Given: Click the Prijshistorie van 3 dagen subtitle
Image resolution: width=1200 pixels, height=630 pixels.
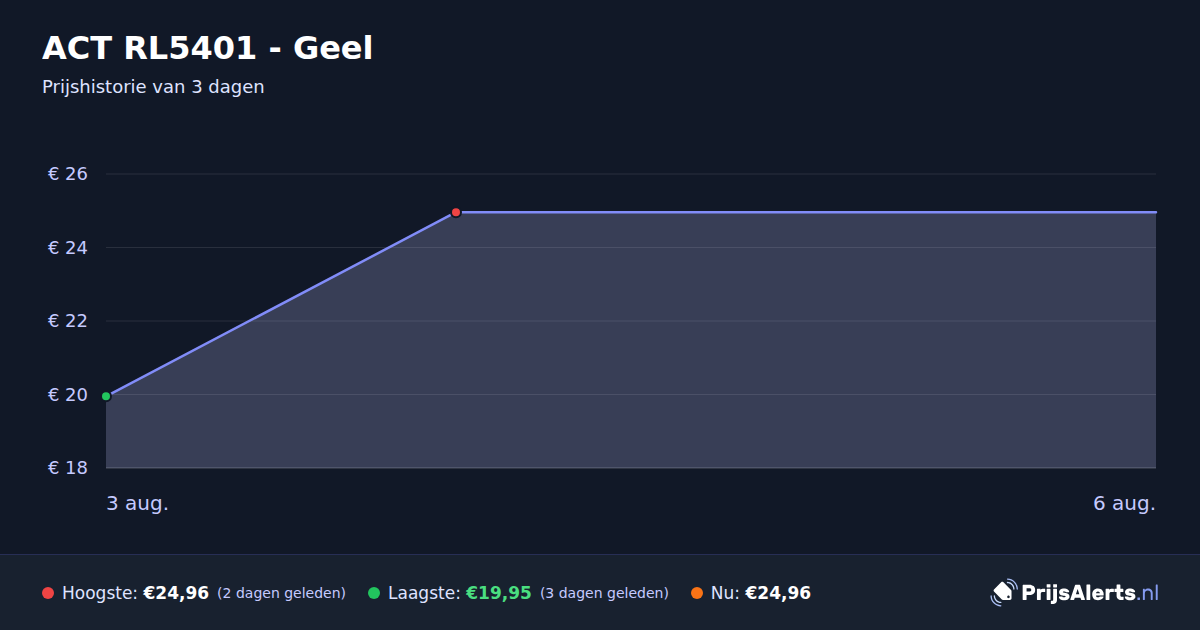Looking at the screenshot, I should [153, 87].
